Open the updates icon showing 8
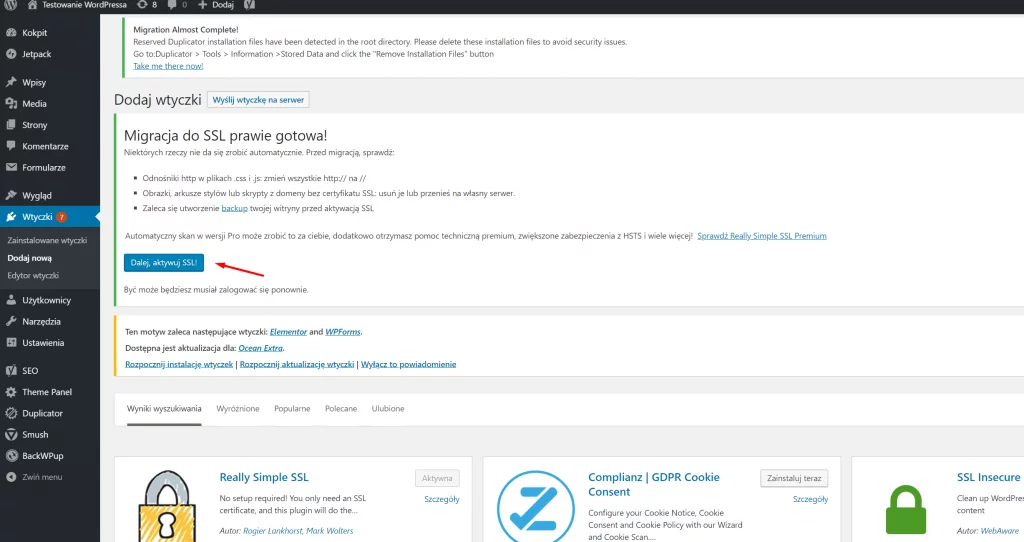Viewport: 1024px width, 542px height. click(142, 5)
